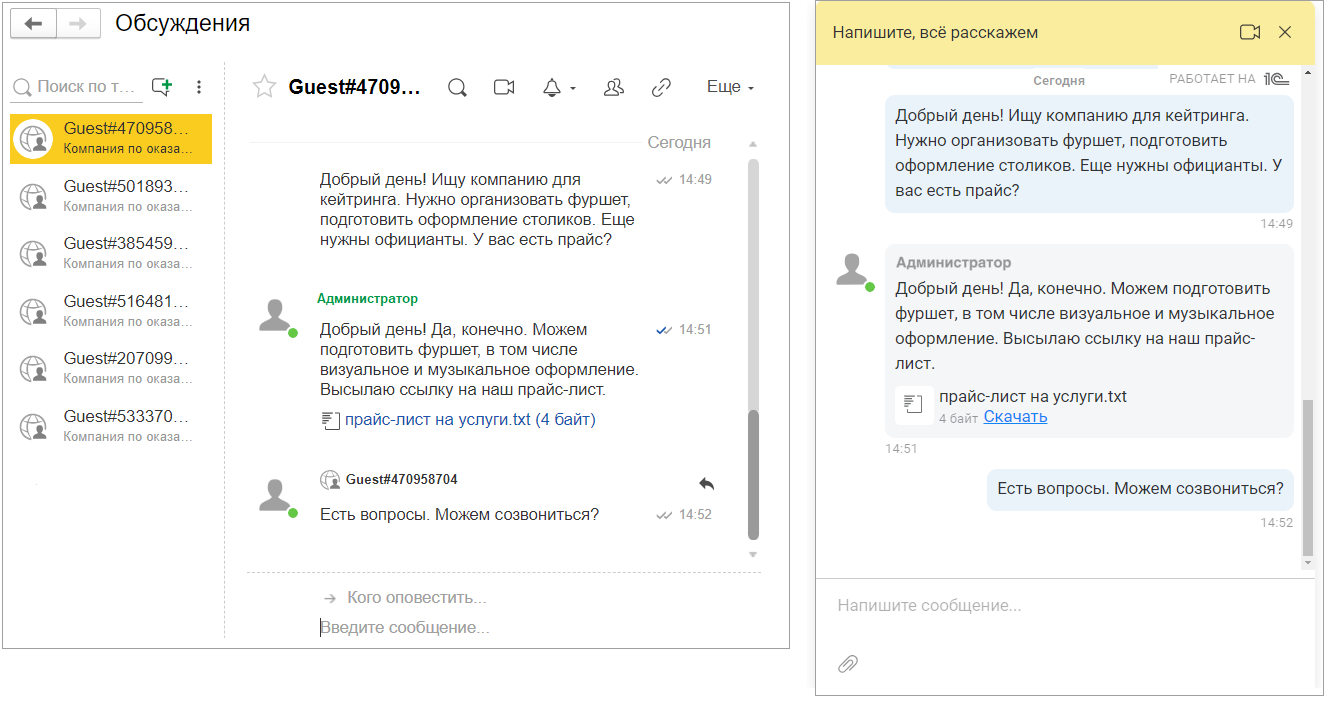Attach a file with the paperclip icon
The image size is (1331, 702).
[848, 663]
